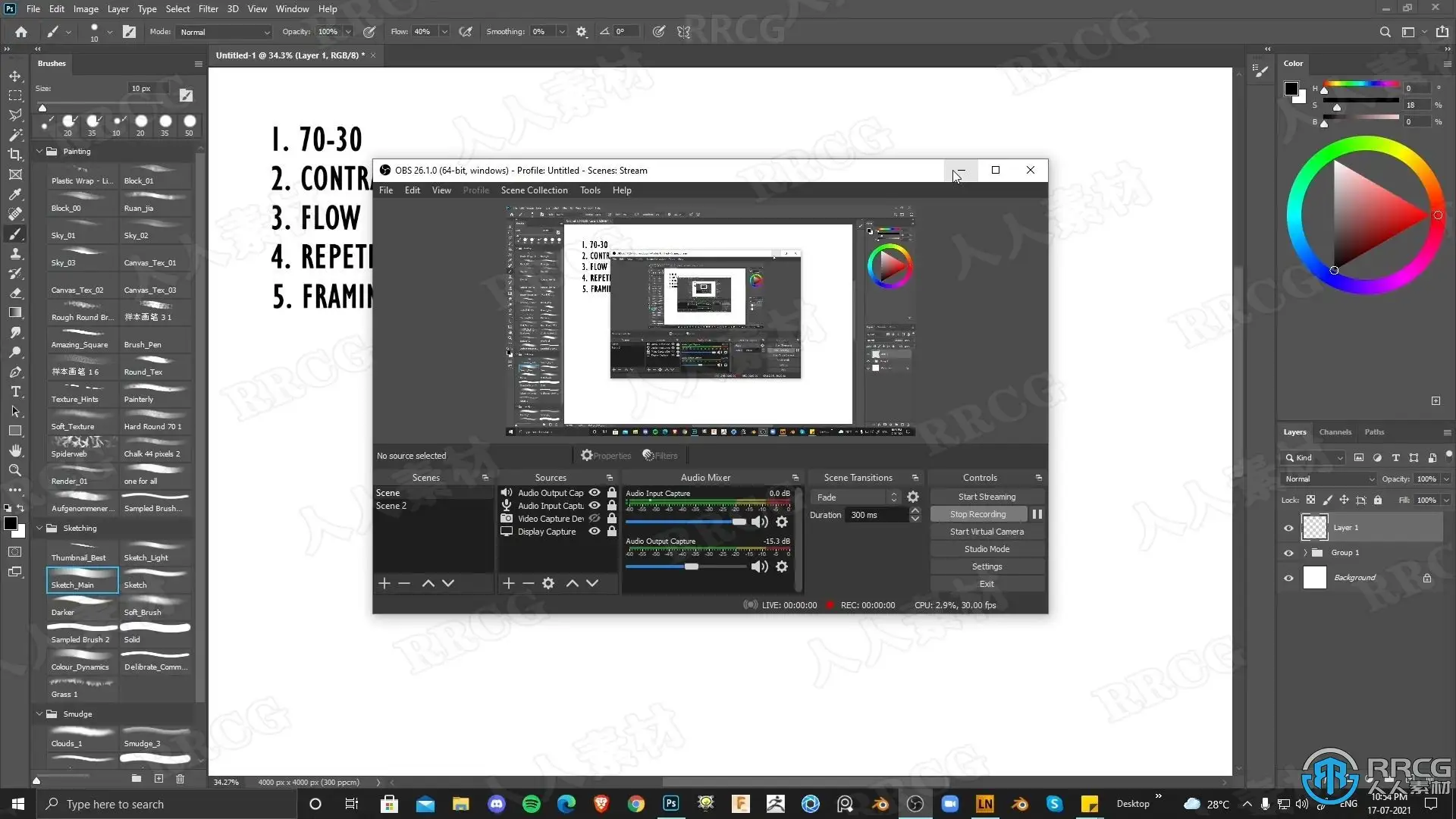This screenshot has height=819, width=1456.
Task: Collapse the Painting brush group
Action: coord(39,151)
